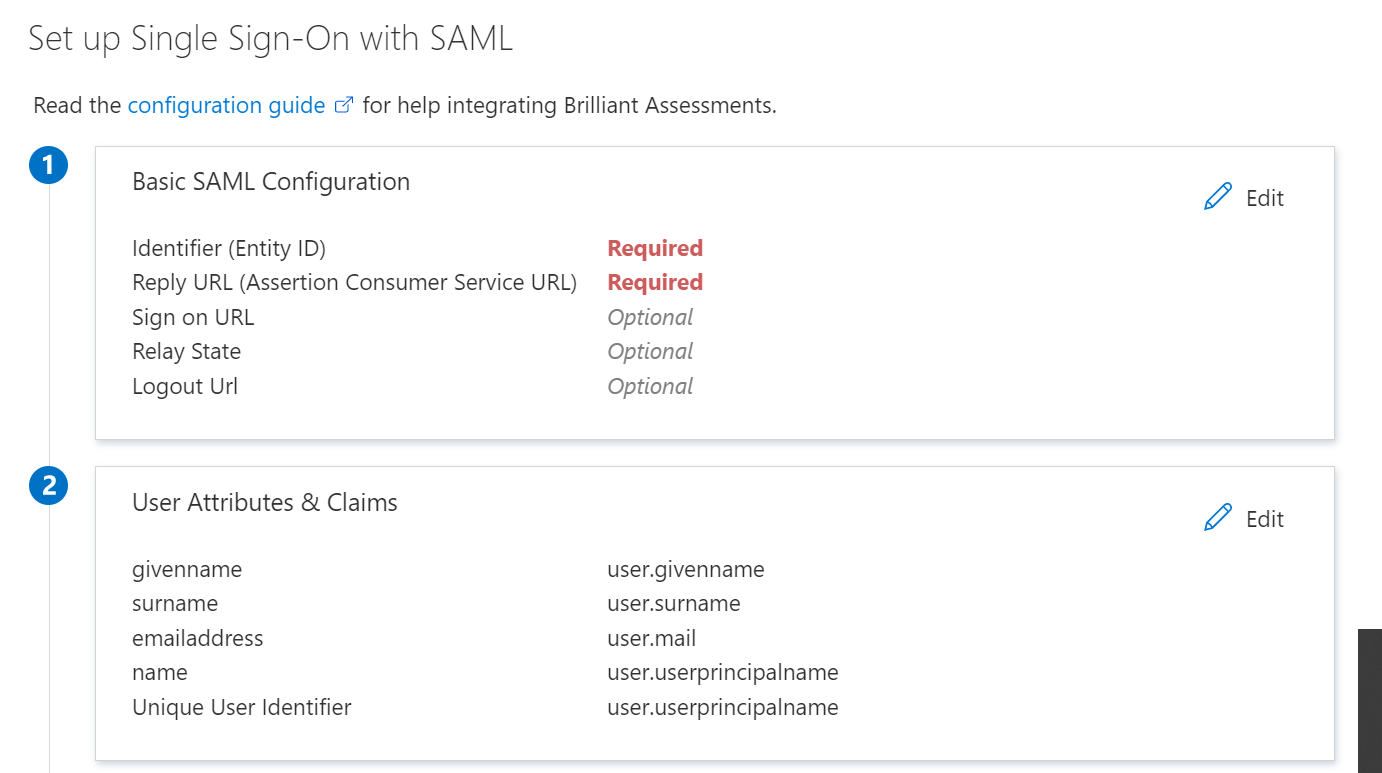Click the Logout Url Optional value
The height and width of the screenshot is (773, 1382).
coord(650,386)
